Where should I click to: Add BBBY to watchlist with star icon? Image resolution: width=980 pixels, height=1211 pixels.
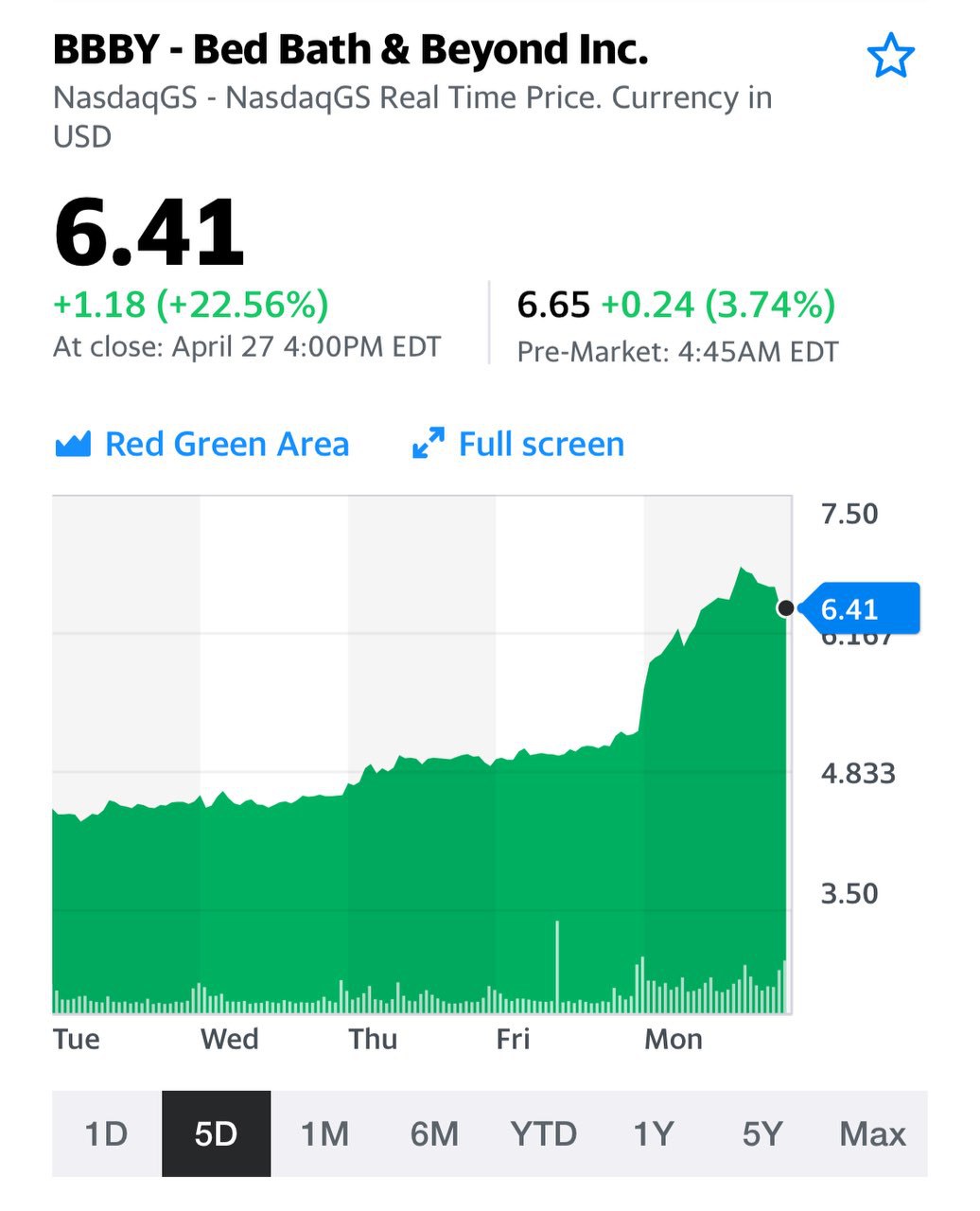[890, 57]
